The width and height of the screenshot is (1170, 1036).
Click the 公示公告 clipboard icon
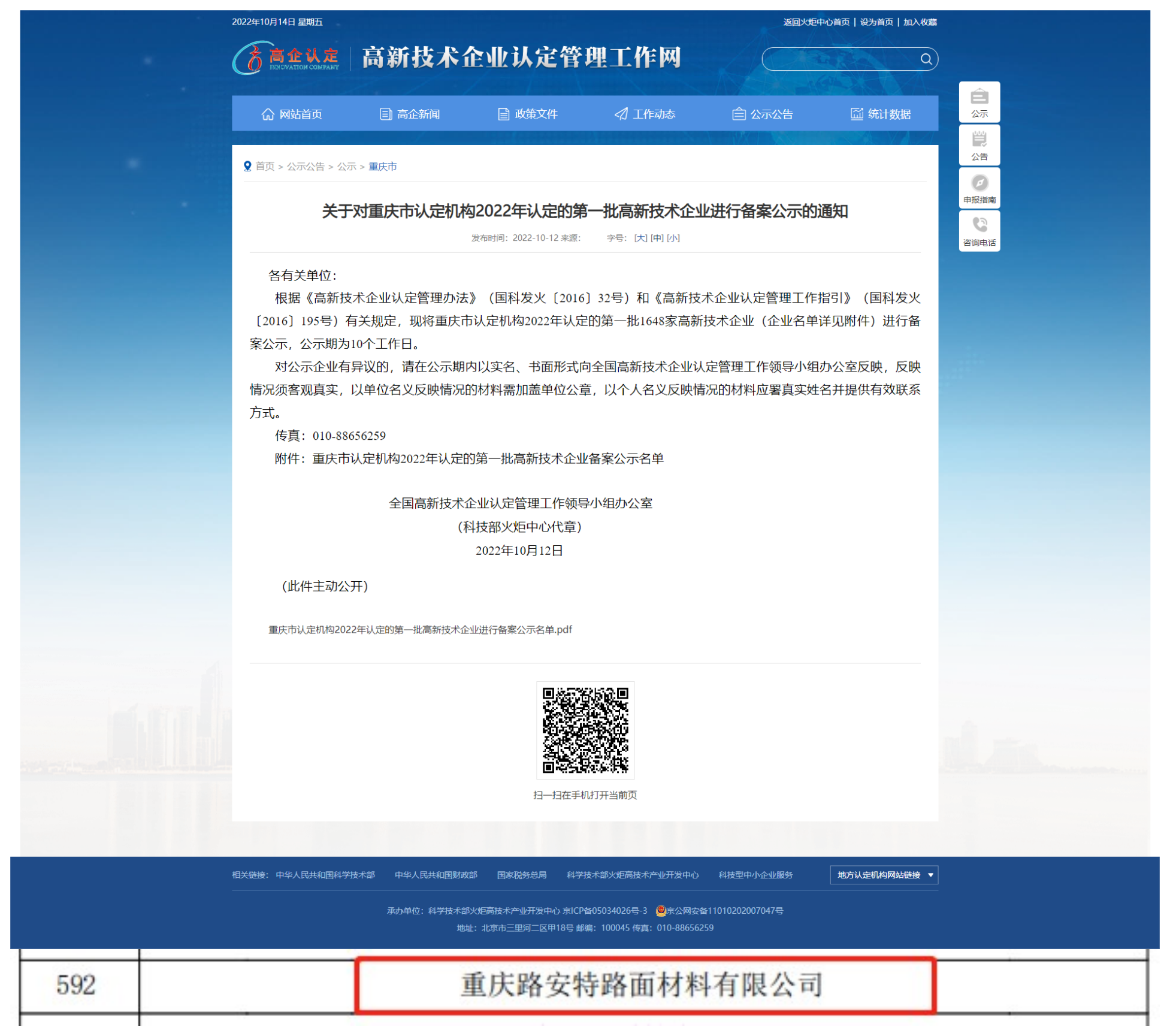(738, 113)
